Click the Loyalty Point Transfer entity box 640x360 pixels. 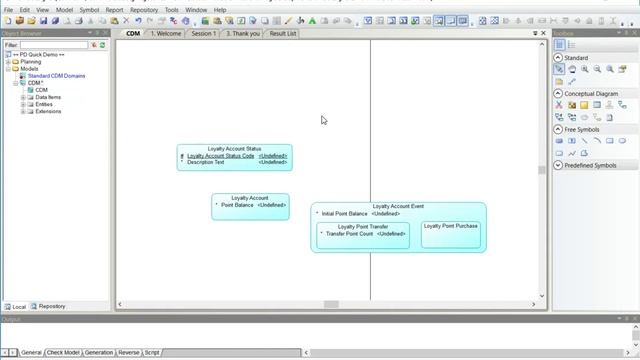[363, 235]
